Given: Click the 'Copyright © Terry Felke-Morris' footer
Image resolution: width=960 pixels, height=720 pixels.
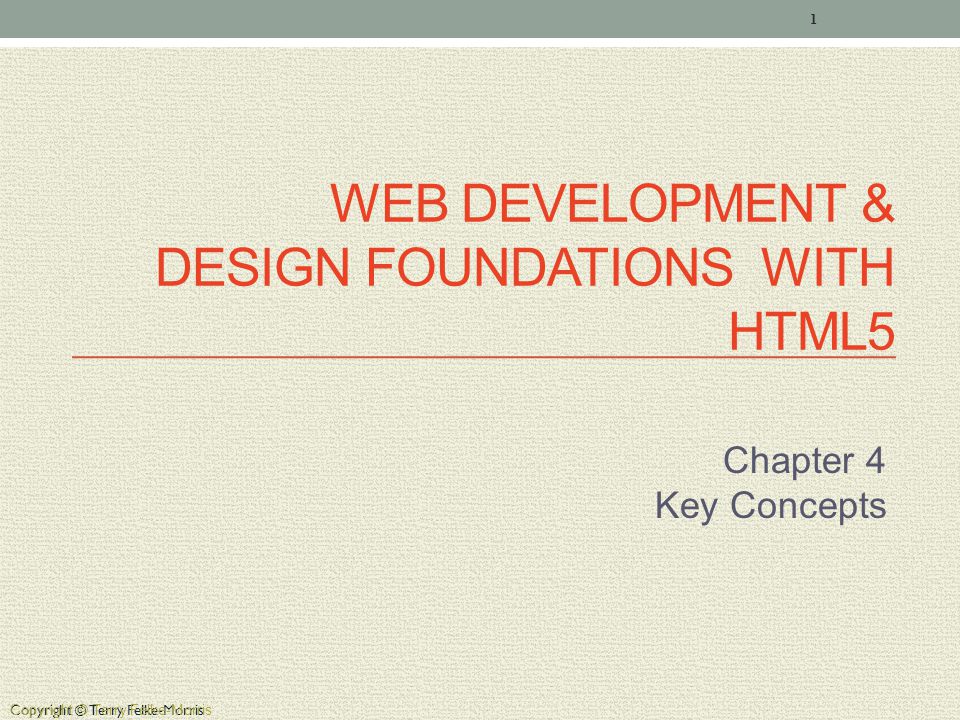Looking at the screenshot, I should 109,710.
